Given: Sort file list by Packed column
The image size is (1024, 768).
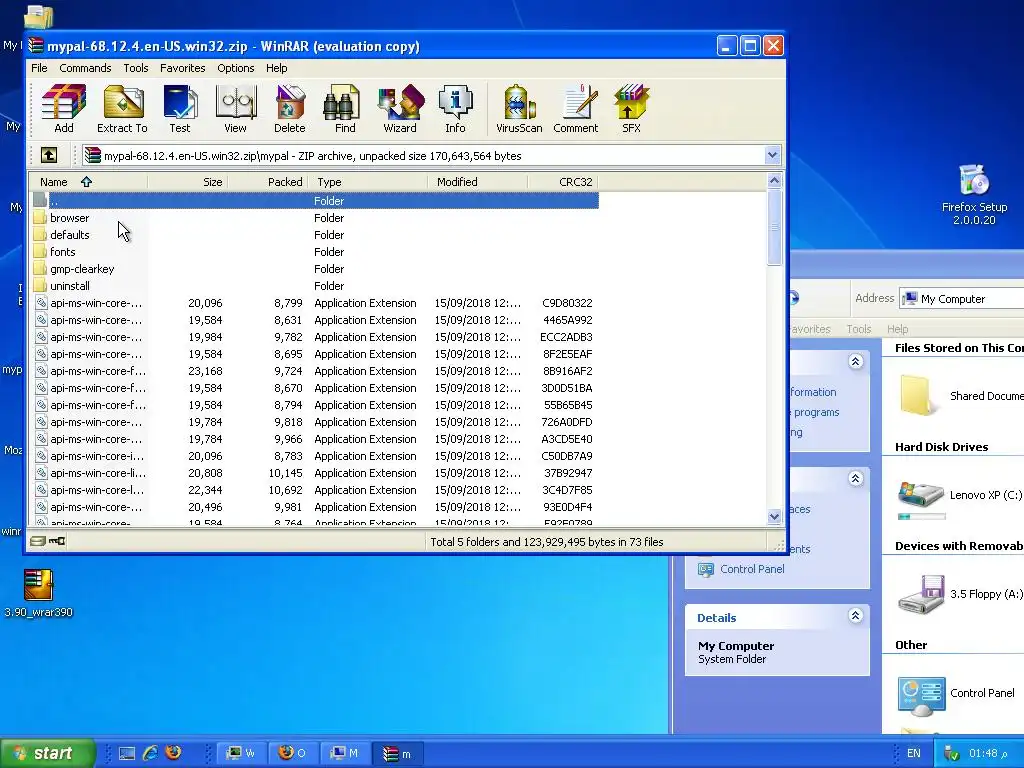Looking at the screenshot, I should tap(267, 182).
